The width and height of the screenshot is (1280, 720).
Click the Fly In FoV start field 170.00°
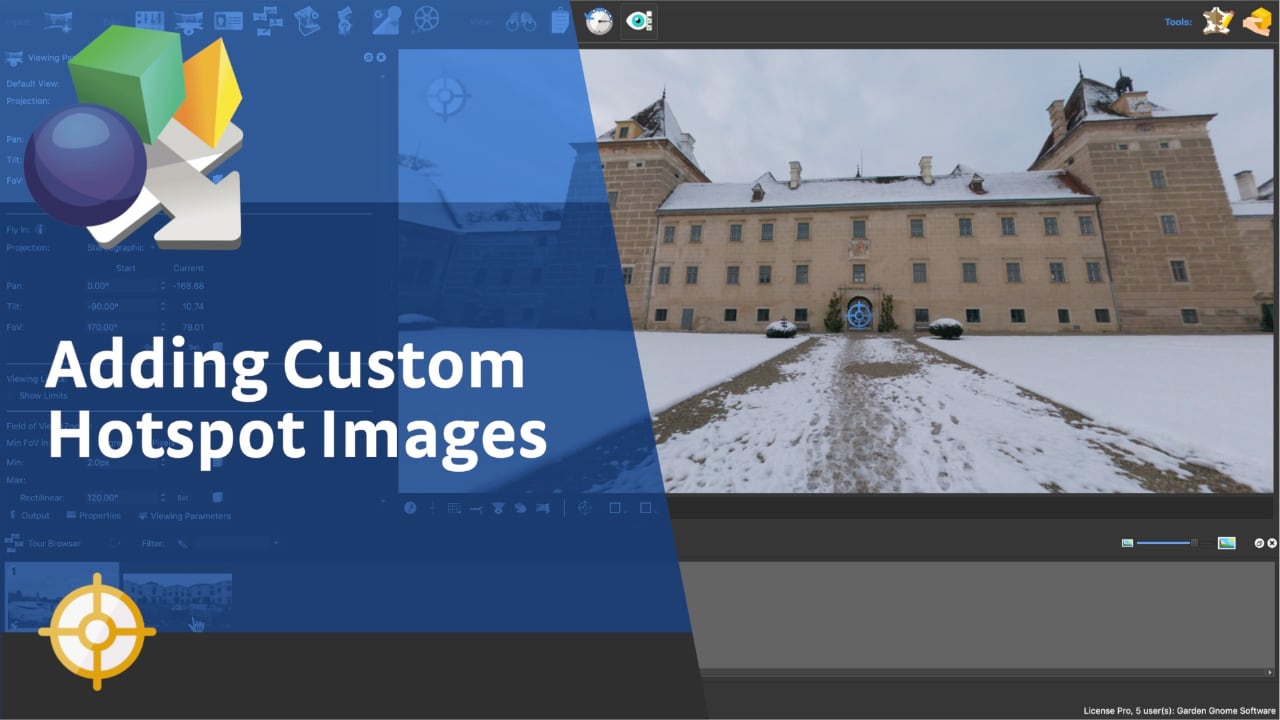pos(124,327)
